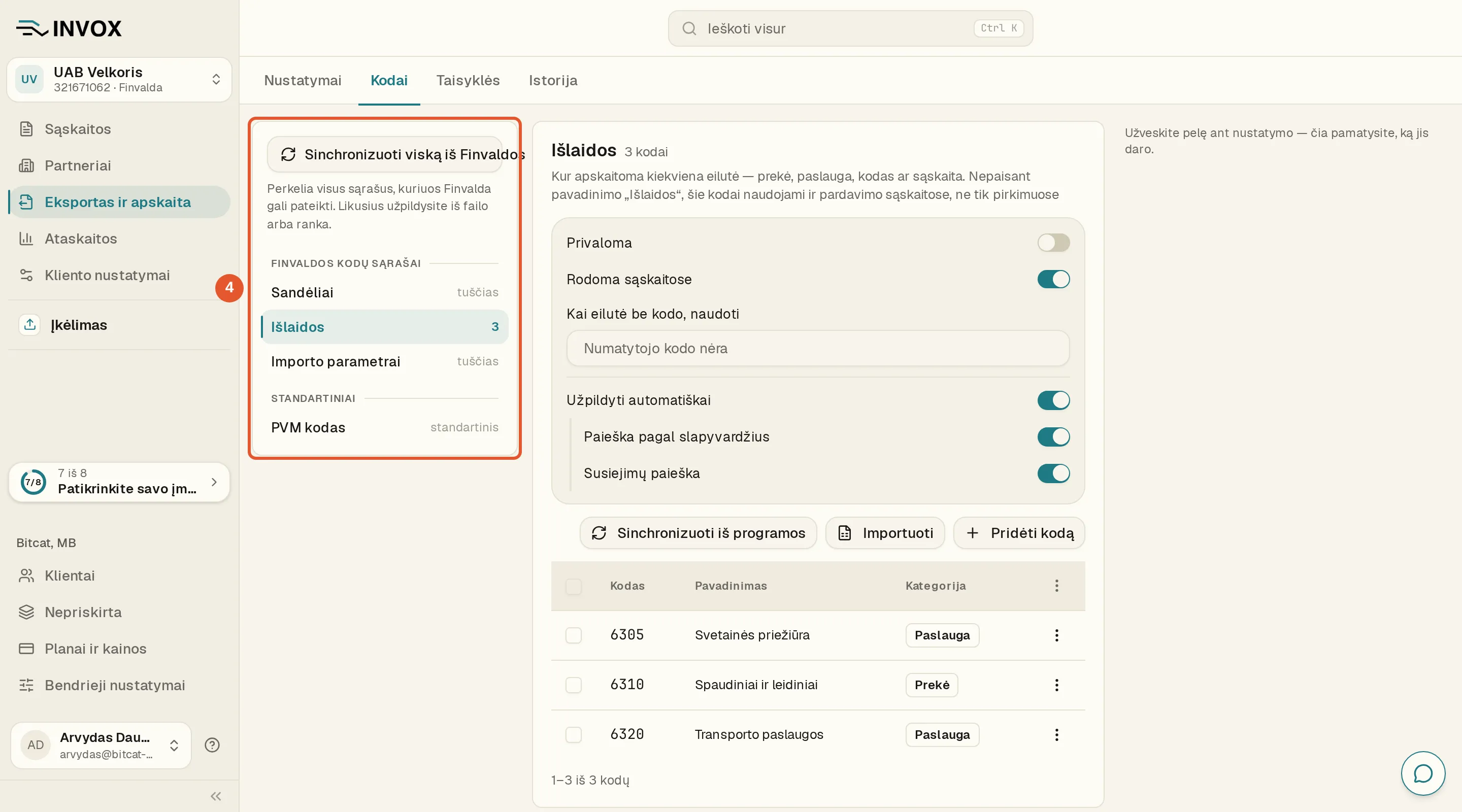
Task: Click the help question mark icon
Action: [212, 745]
